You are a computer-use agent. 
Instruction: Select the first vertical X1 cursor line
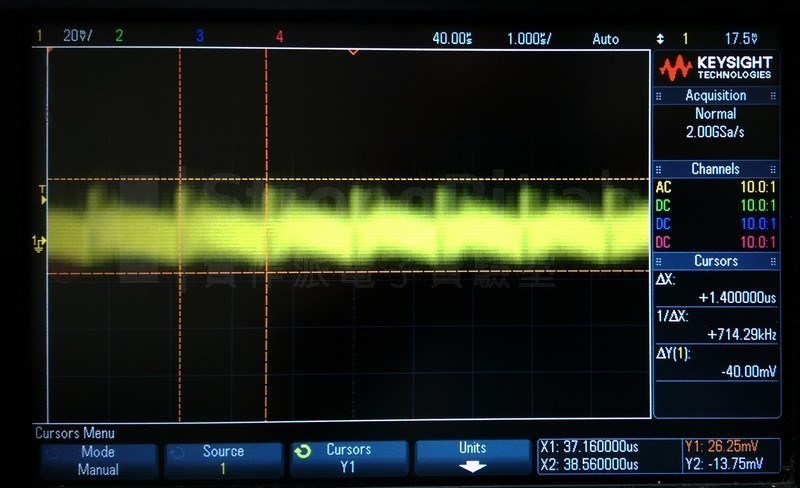click(x=180, y=234)
